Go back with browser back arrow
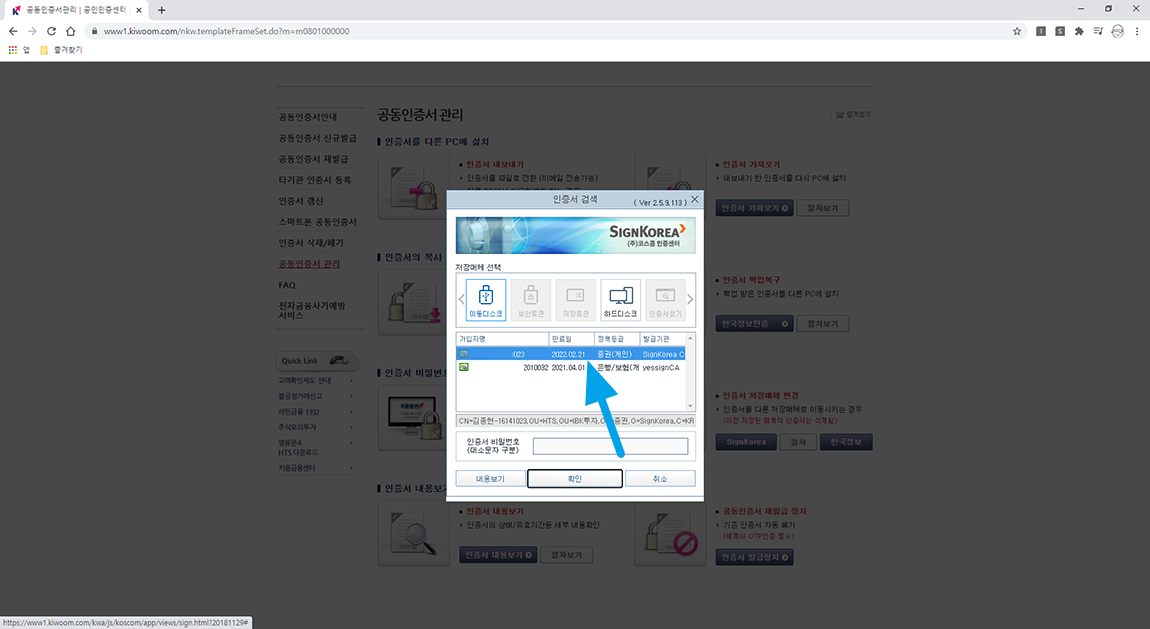The height and width of the screenshot is (629, 1150). pyautogui.click(x=12, y=32)
